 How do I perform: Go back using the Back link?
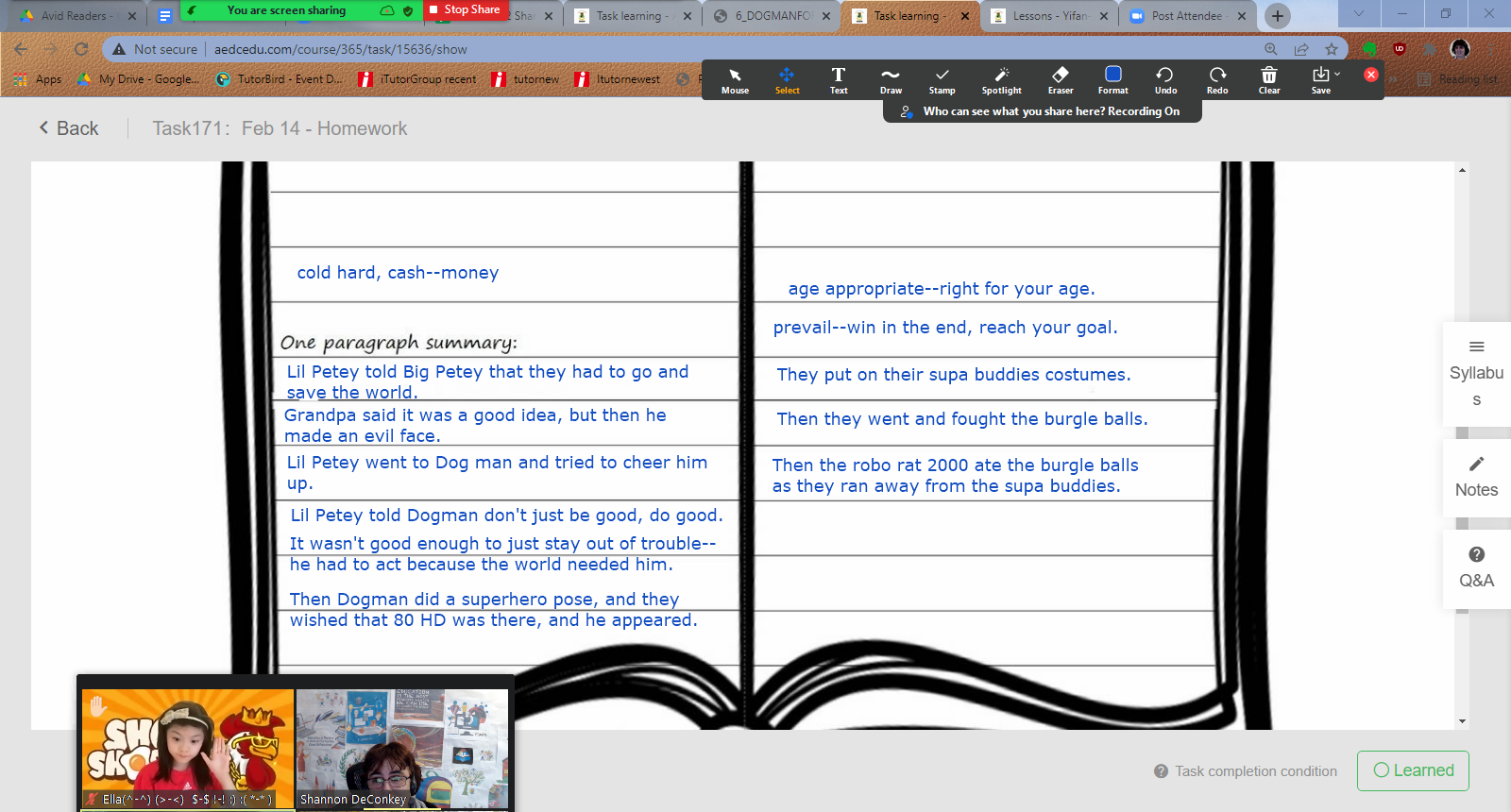click(68, 128)
